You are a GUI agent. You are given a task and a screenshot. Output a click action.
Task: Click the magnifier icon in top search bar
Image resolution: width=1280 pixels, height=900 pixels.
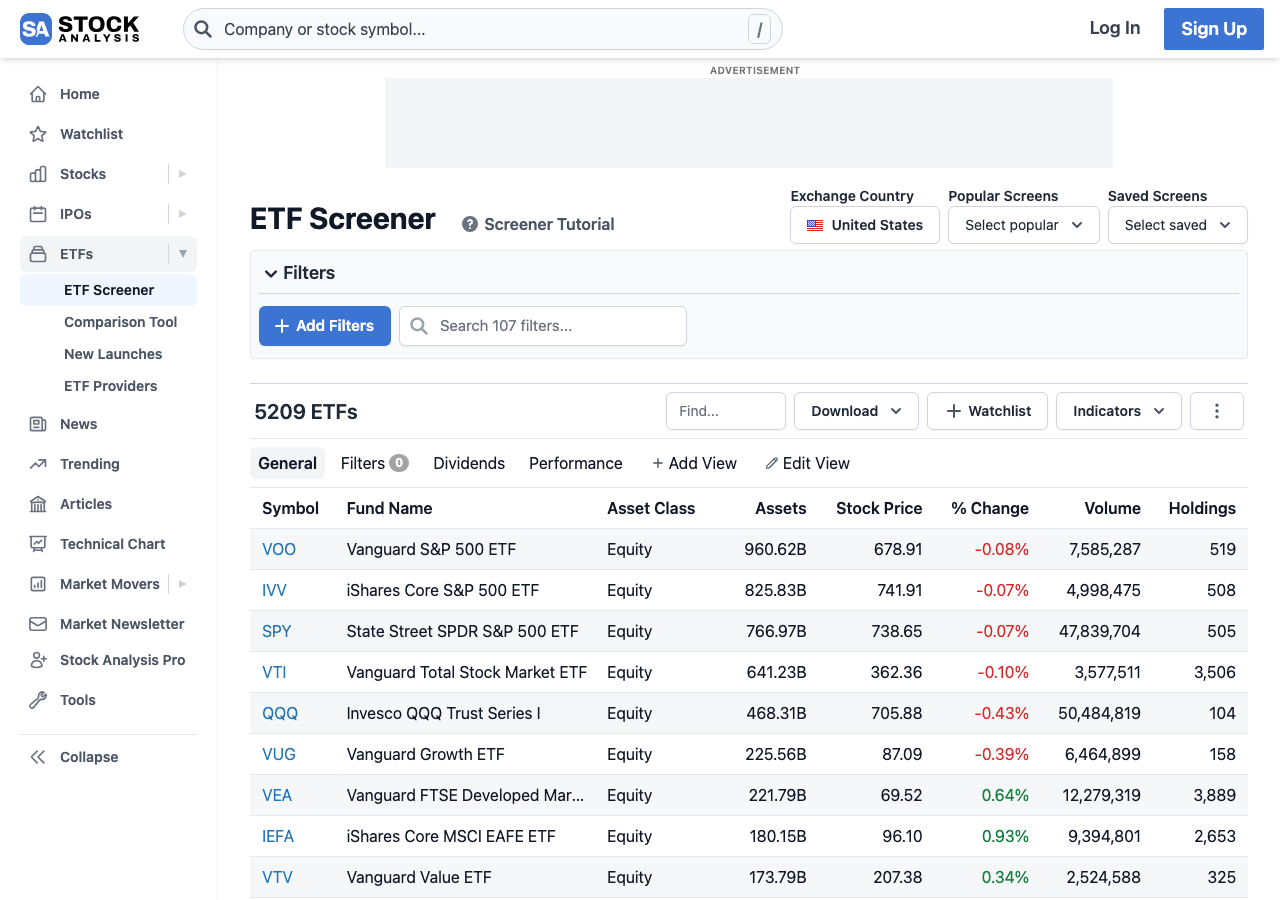click(x=203, y=29)
